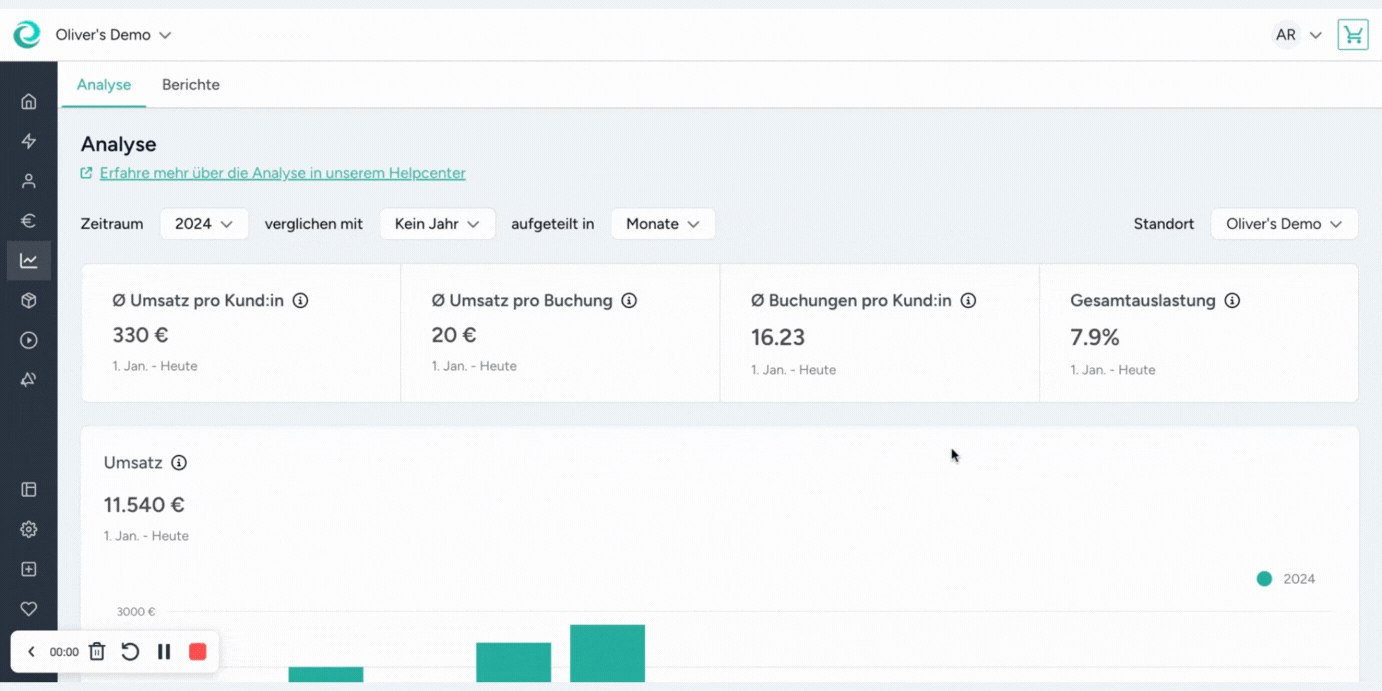Stop the recording with red button
The width and height of the screenshot is (1382, 691).
click(x=198, y=652)
